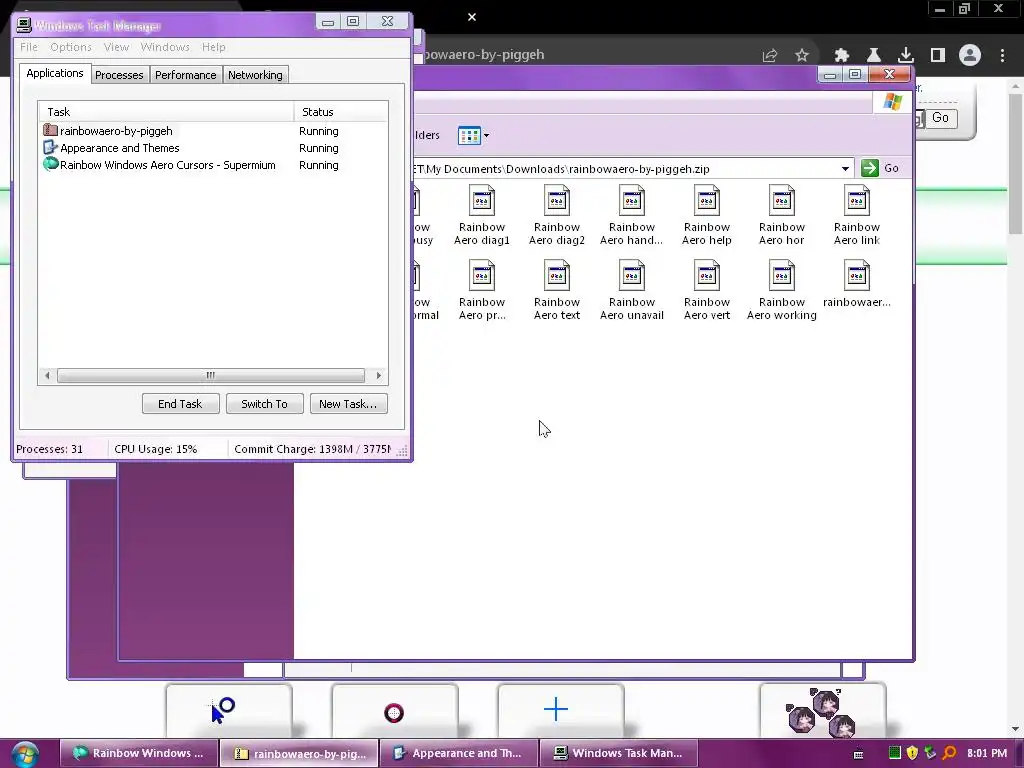Open the Rainbow Aero diag1 cursor file

point(482,216)
